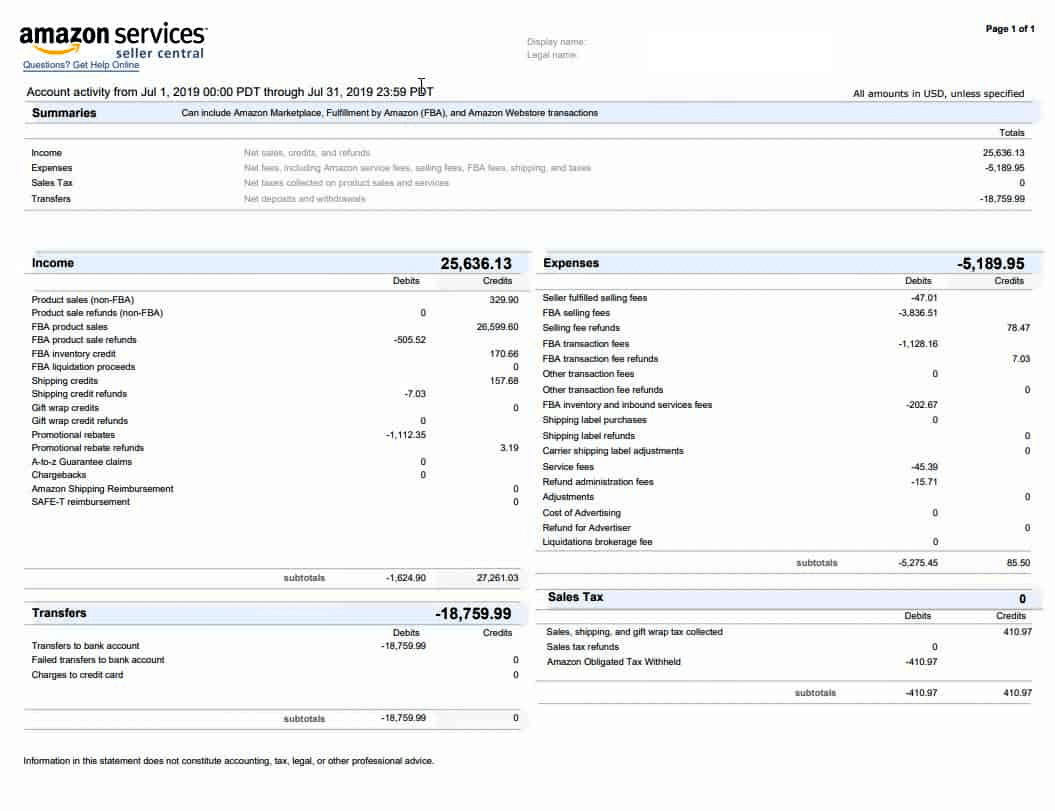Click Sales, shipping, and gift wrap tax collected
Screen dimensions: 1055x811
click(634, 631)
